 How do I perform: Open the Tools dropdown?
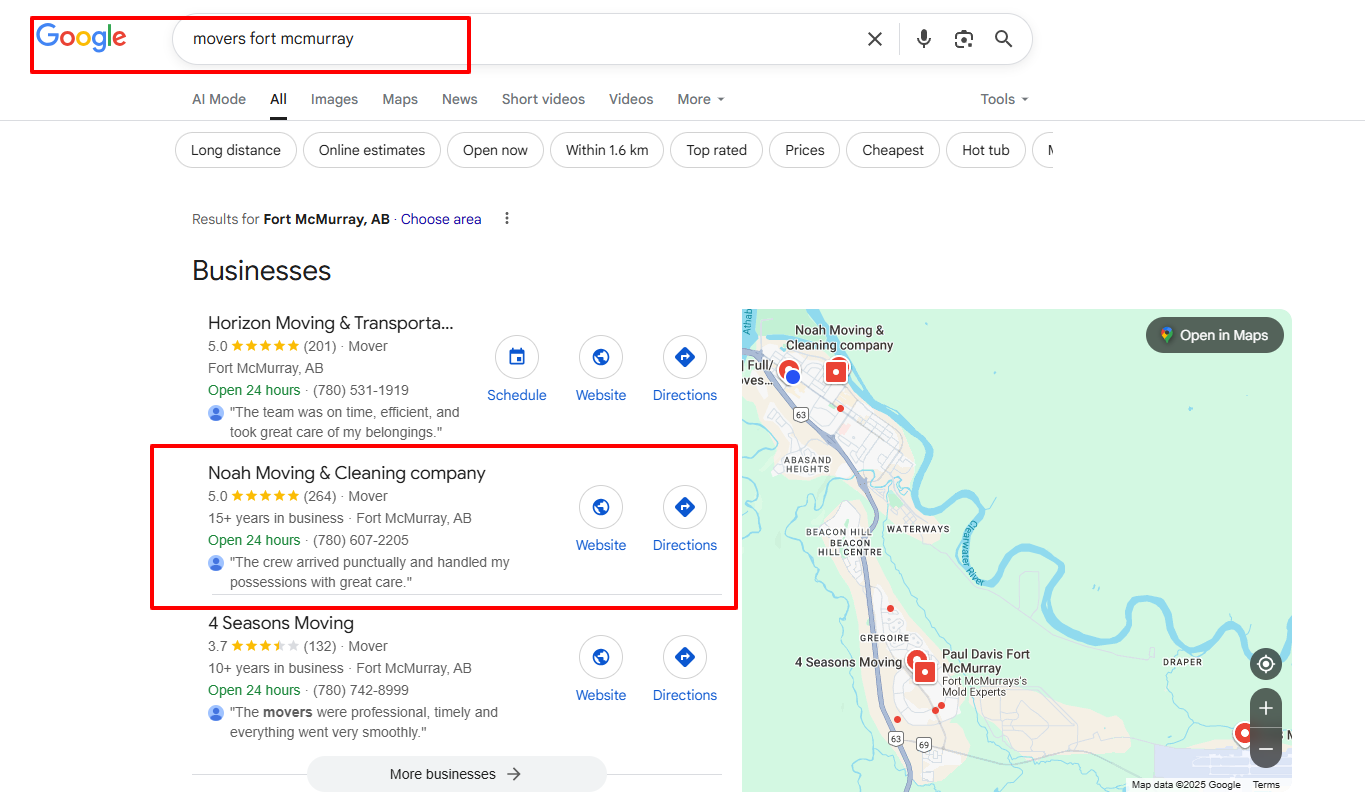pyautogui.click(x=1004, y=99)
